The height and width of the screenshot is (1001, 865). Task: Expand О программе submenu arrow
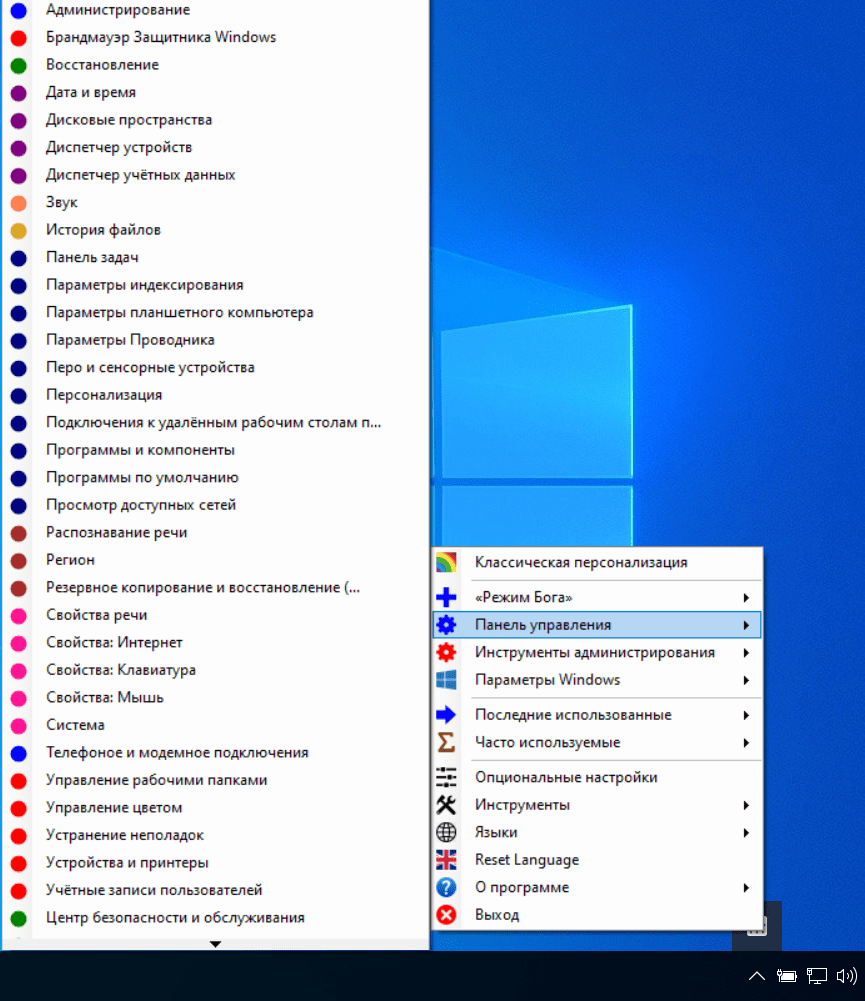tap(746, 887)
